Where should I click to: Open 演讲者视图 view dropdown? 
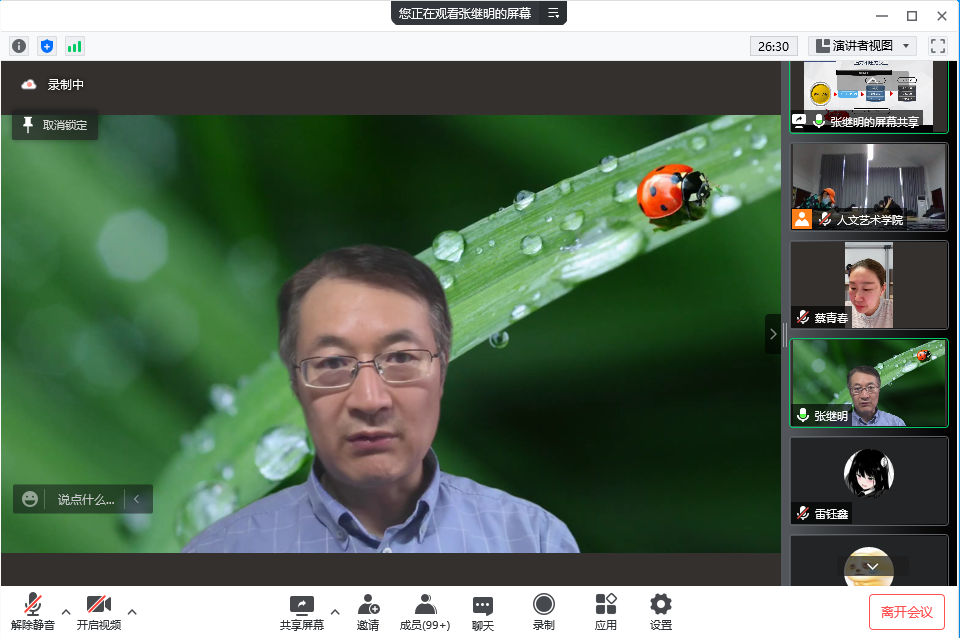click(x=862, y=46)
